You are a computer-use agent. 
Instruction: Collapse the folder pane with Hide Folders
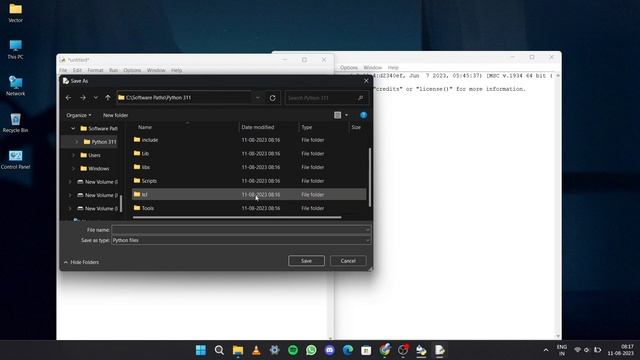tap(81, 262)
